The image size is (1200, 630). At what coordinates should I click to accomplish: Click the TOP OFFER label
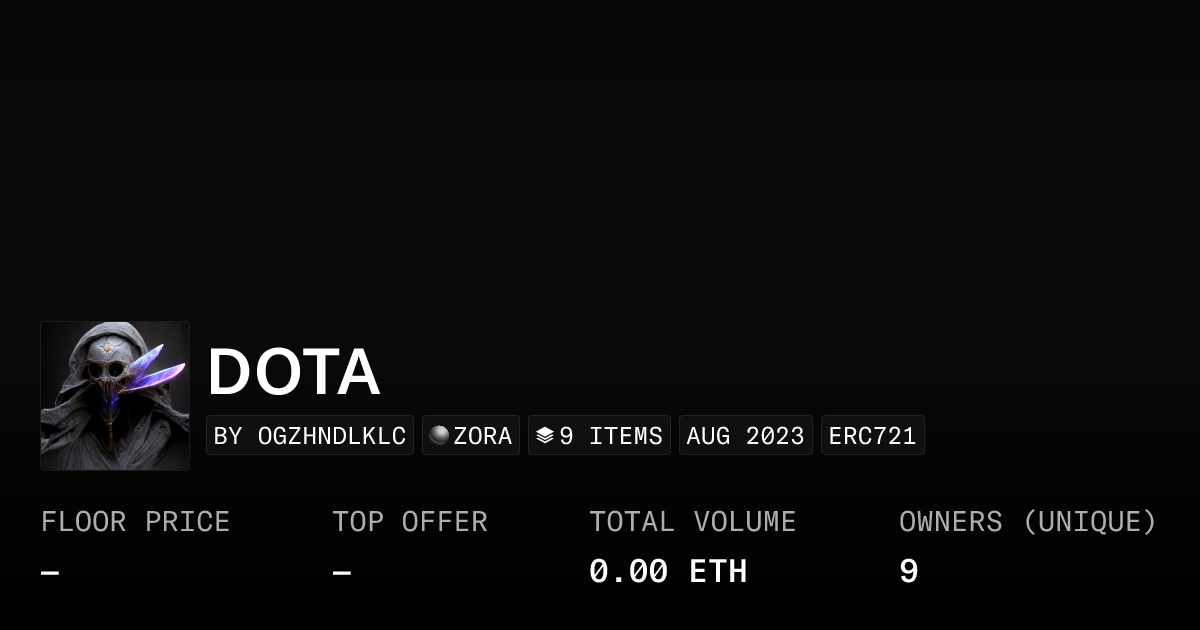[x=410, y=522]
